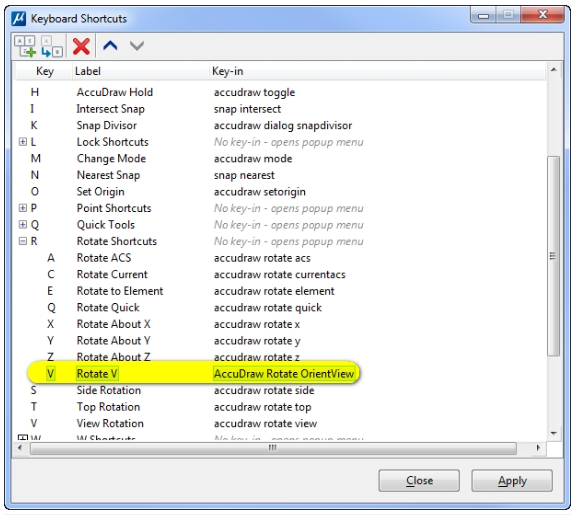Click the new shortcut icon in toolbar
582x517 pixels.
coord(25,46)
